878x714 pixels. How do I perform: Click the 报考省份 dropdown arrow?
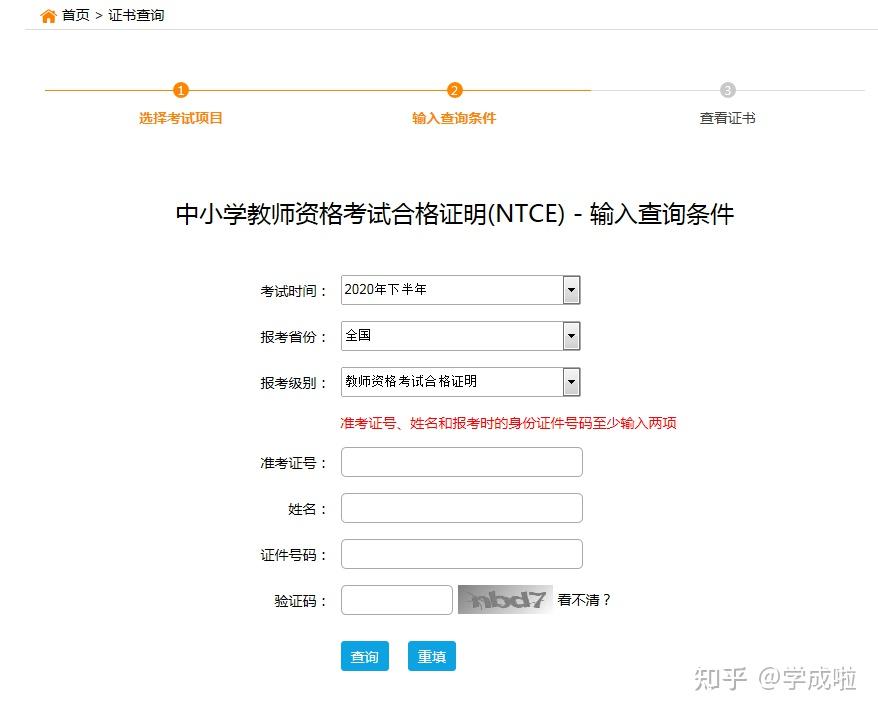[x=571, y=335]
